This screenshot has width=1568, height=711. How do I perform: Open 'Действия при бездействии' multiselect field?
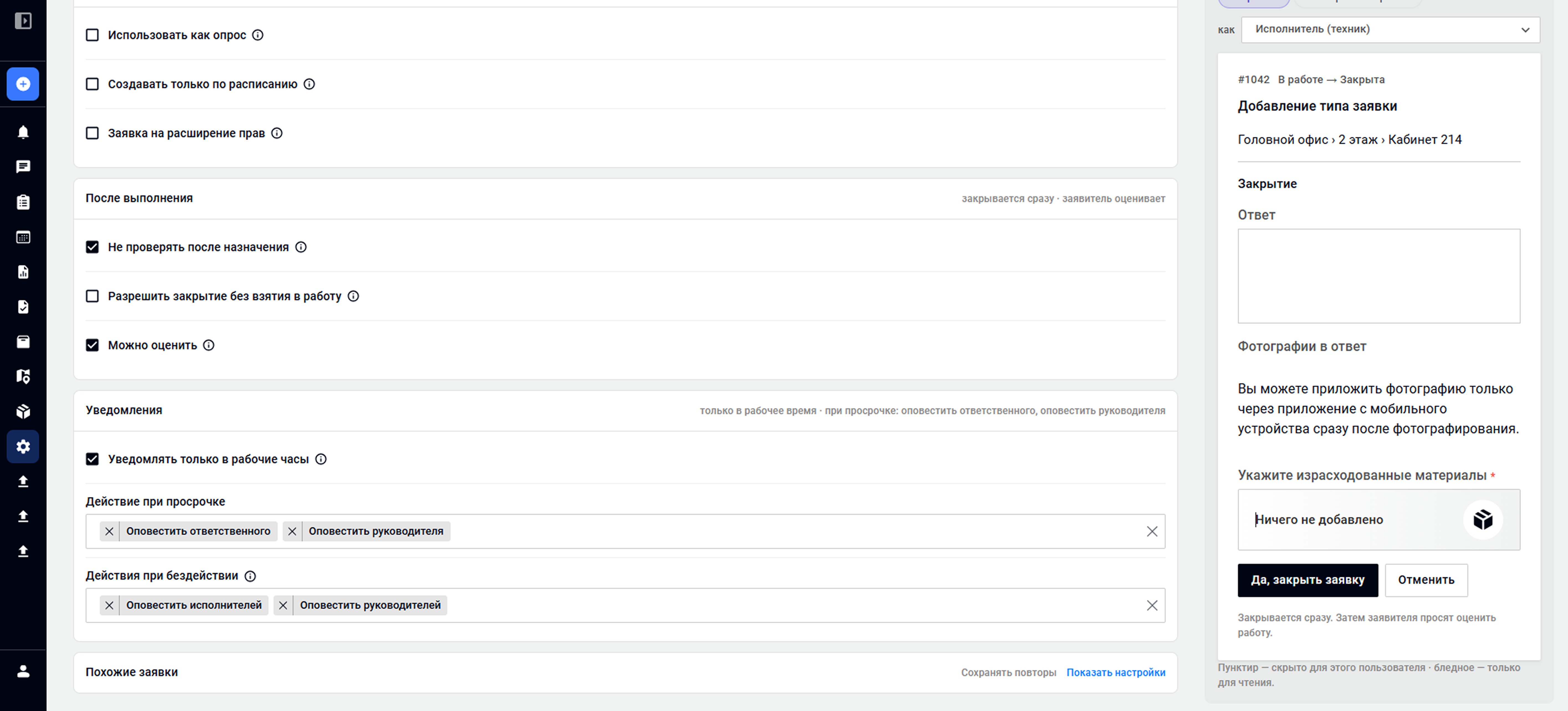(x=625, y=605)
